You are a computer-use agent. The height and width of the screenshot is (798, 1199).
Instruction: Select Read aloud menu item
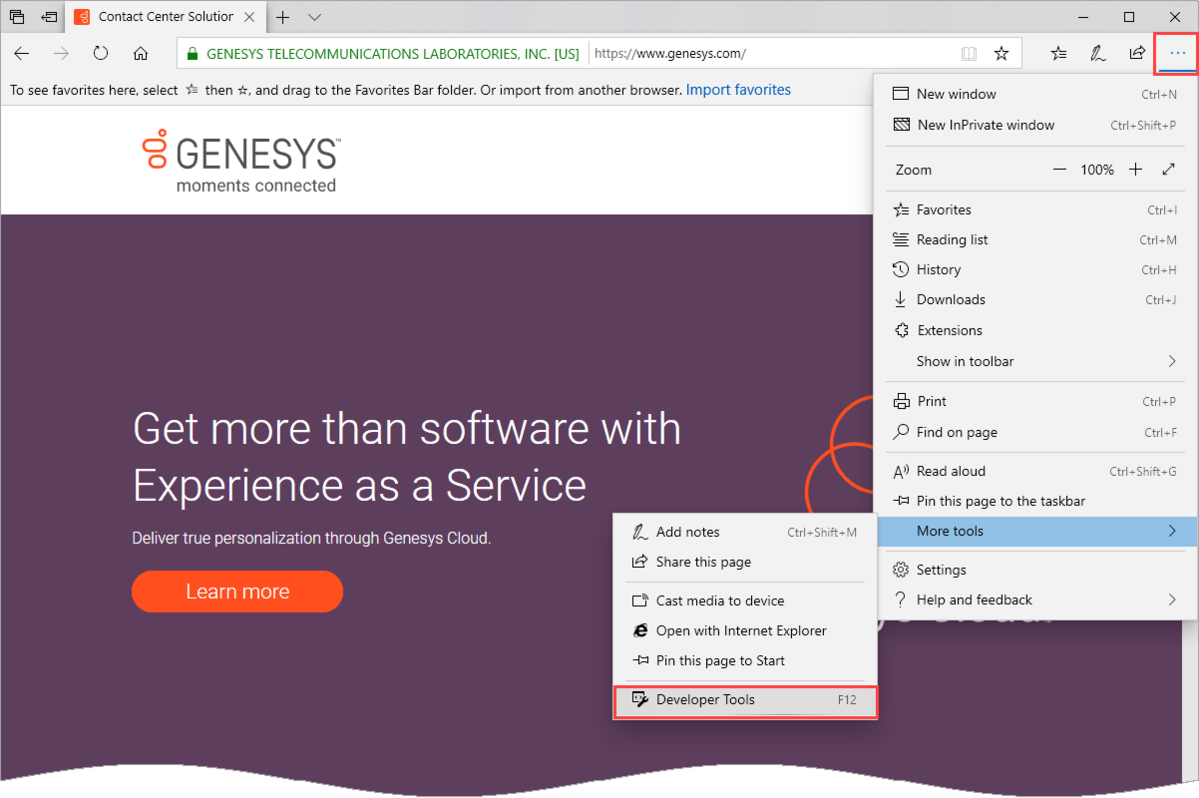1035,472
